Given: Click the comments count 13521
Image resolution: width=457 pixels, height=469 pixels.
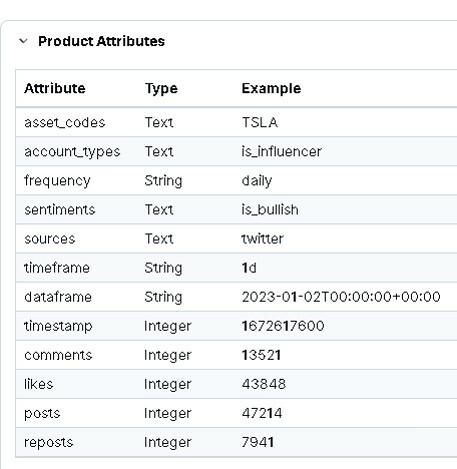Looking at the screenshot, I should (261, 355).
